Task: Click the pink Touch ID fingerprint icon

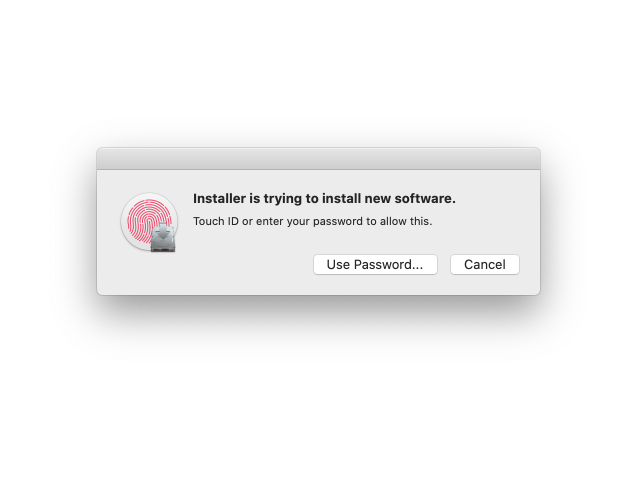Action: [x=146, y=218]
